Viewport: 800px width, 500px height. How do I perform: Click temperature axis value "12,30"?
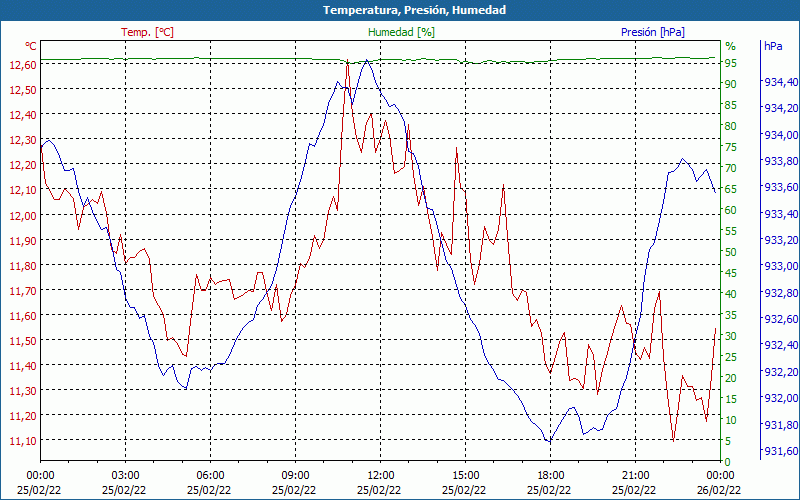pyautogui.click(x=22, y=139)
